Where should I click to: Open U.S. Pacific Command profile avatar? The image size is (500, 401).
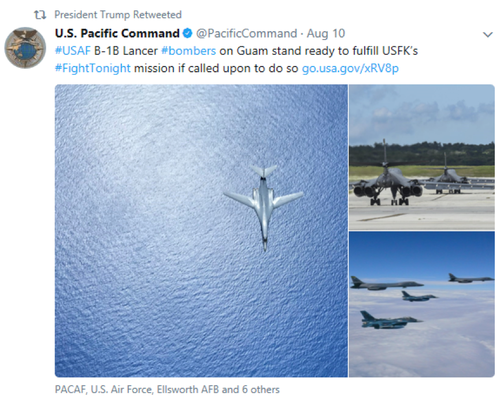point(25,48)
